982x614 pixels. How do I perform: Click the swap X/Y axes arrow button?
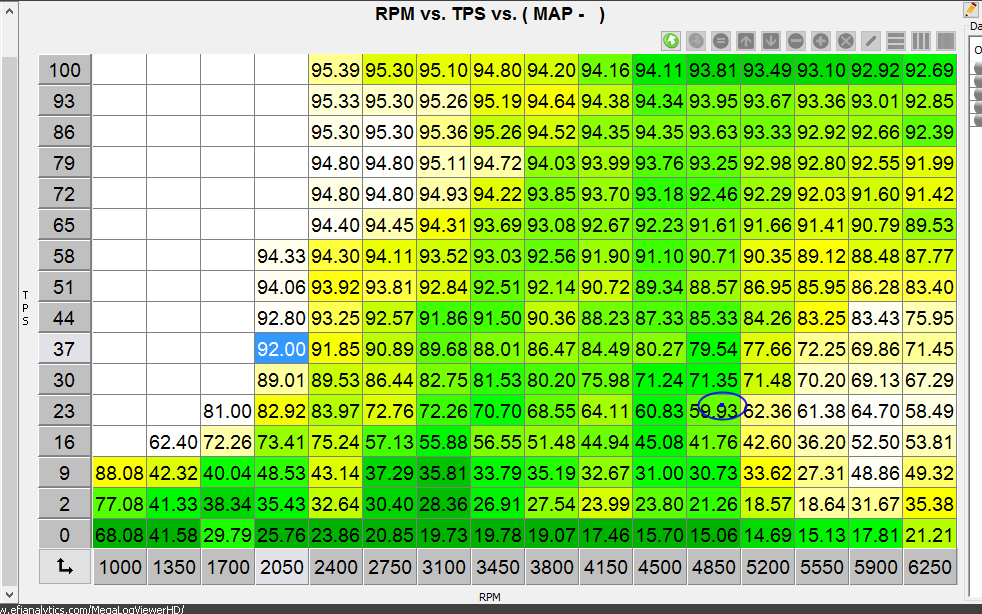click(x=65, y=567)
